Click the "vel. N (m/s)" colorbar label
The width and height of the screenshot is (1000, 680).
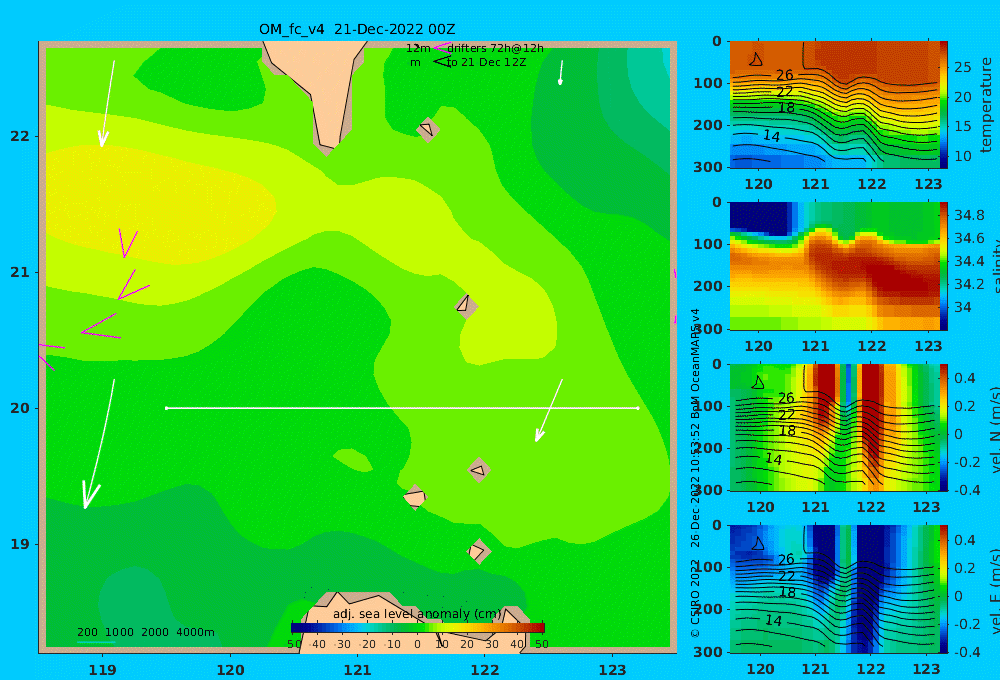tap(994, 428)
